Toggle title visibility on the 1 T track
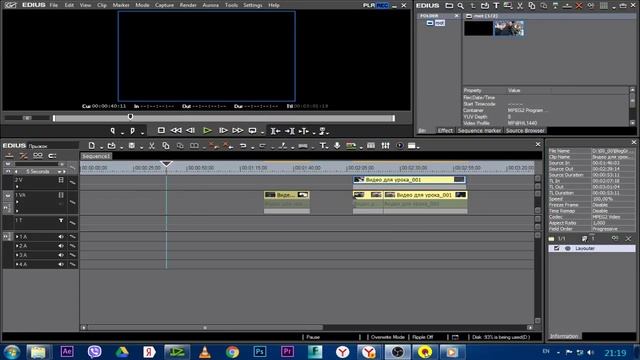Image resolution: width=640 pixels, height=360 pixels. (61, 220)
